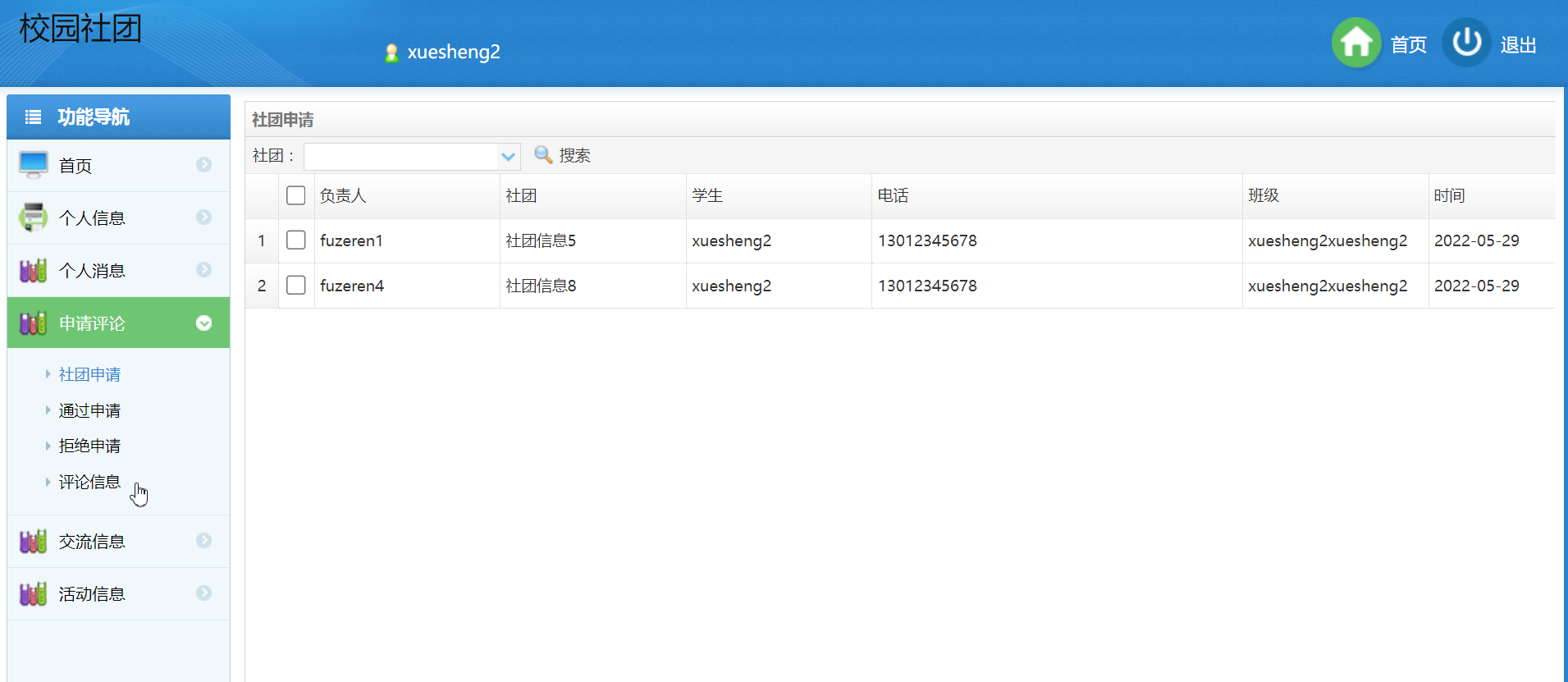Select 首页 in the sidebar menu
This screenshot has width=1568, height=682.
(118, 165)
